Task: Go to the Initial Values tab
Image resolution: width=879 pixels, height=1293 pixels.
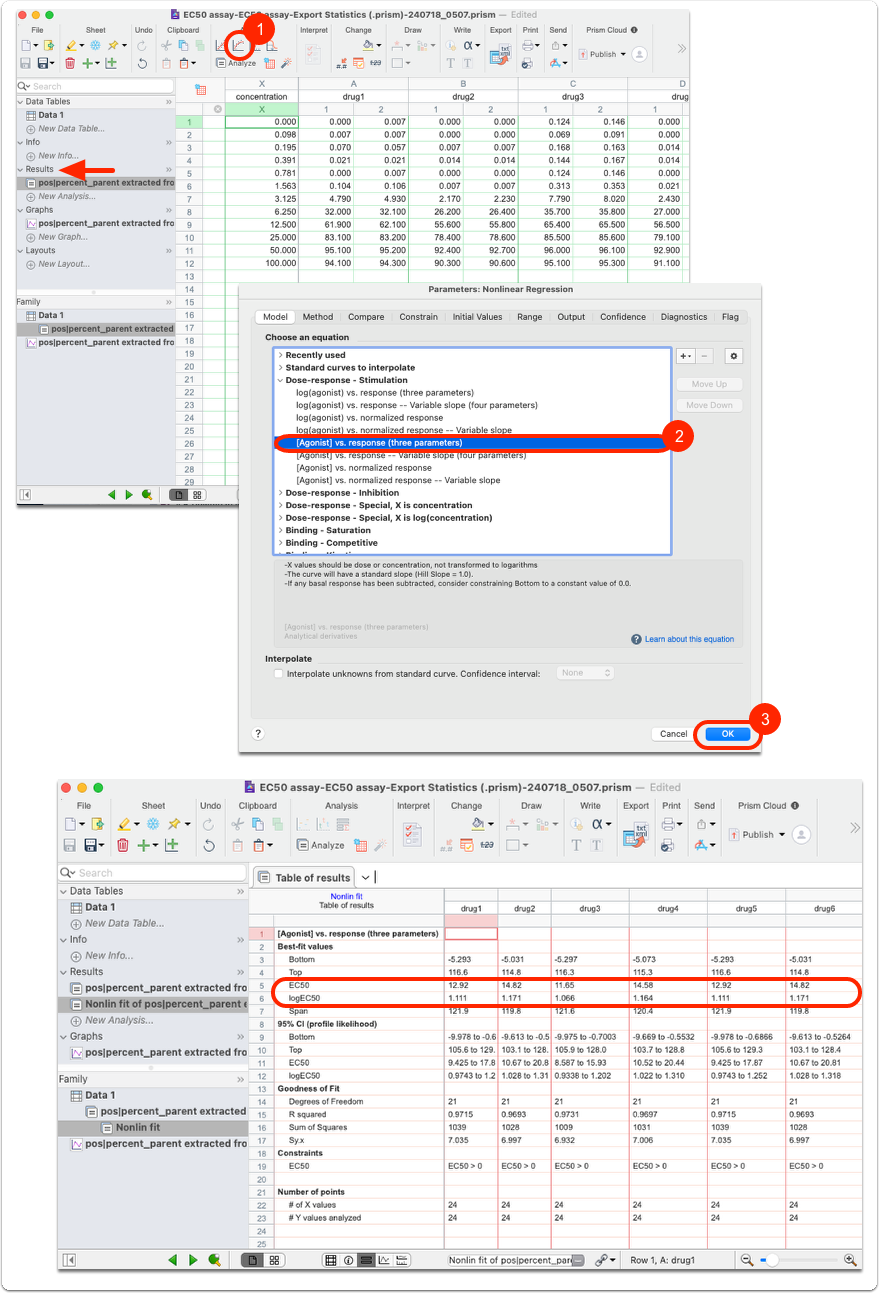Action: (477, 317)
